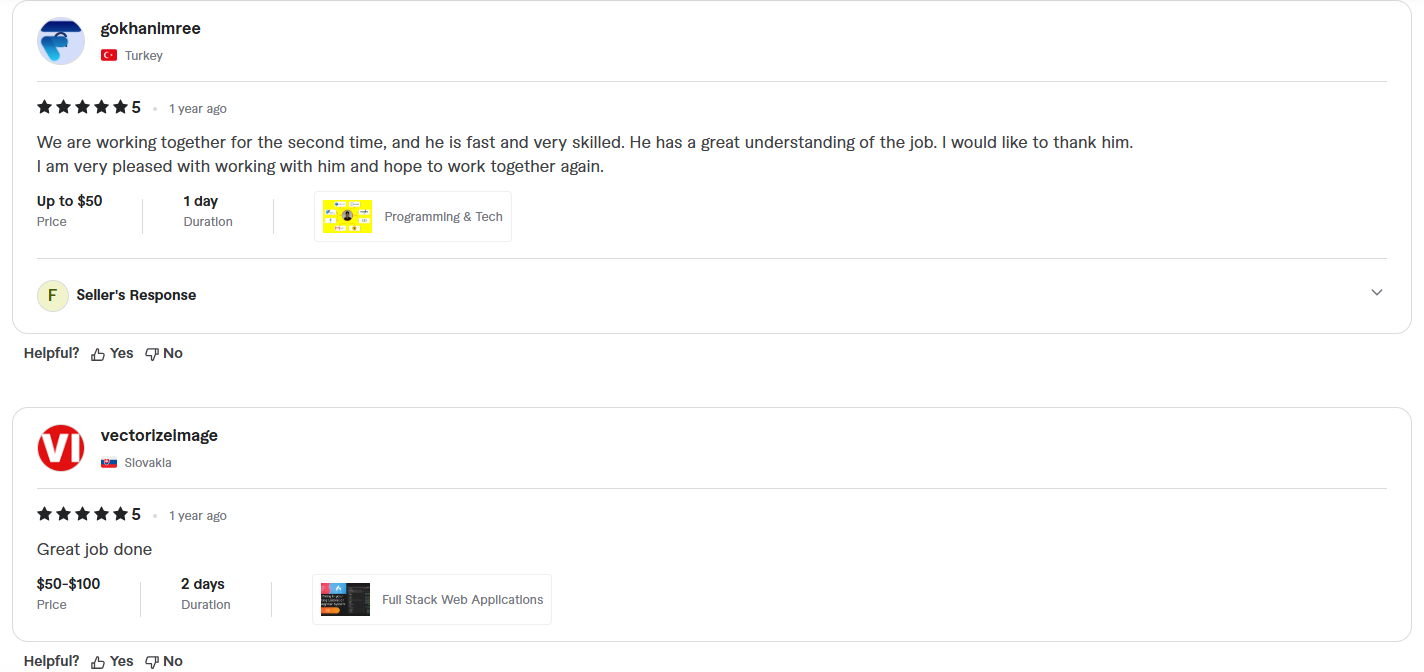1424x672 pixels.
Task: Click gokhanimree's profile avatar
Action: click(x=60, y=41)
